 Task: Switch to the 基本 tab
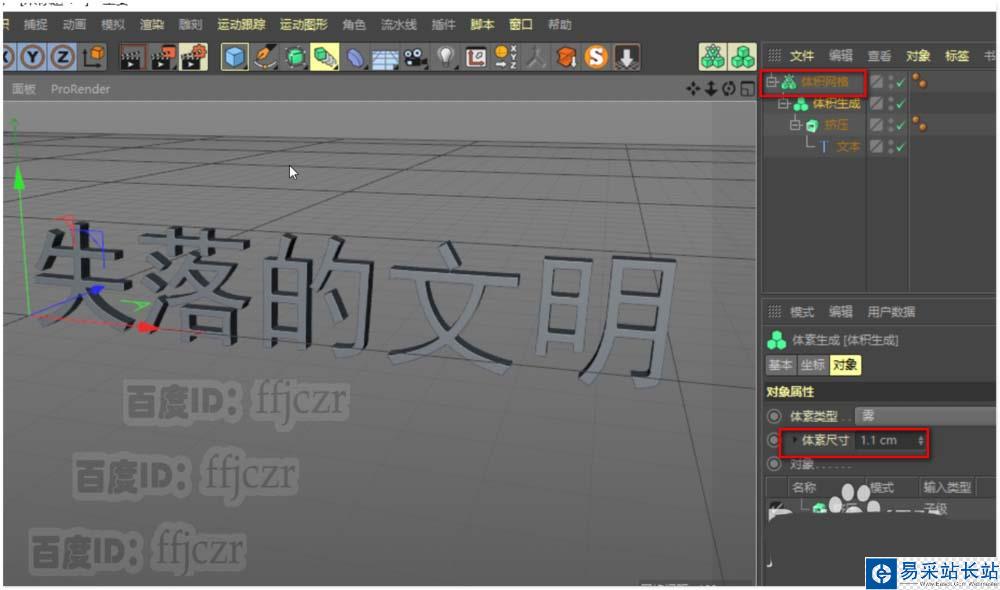[780, 365]
